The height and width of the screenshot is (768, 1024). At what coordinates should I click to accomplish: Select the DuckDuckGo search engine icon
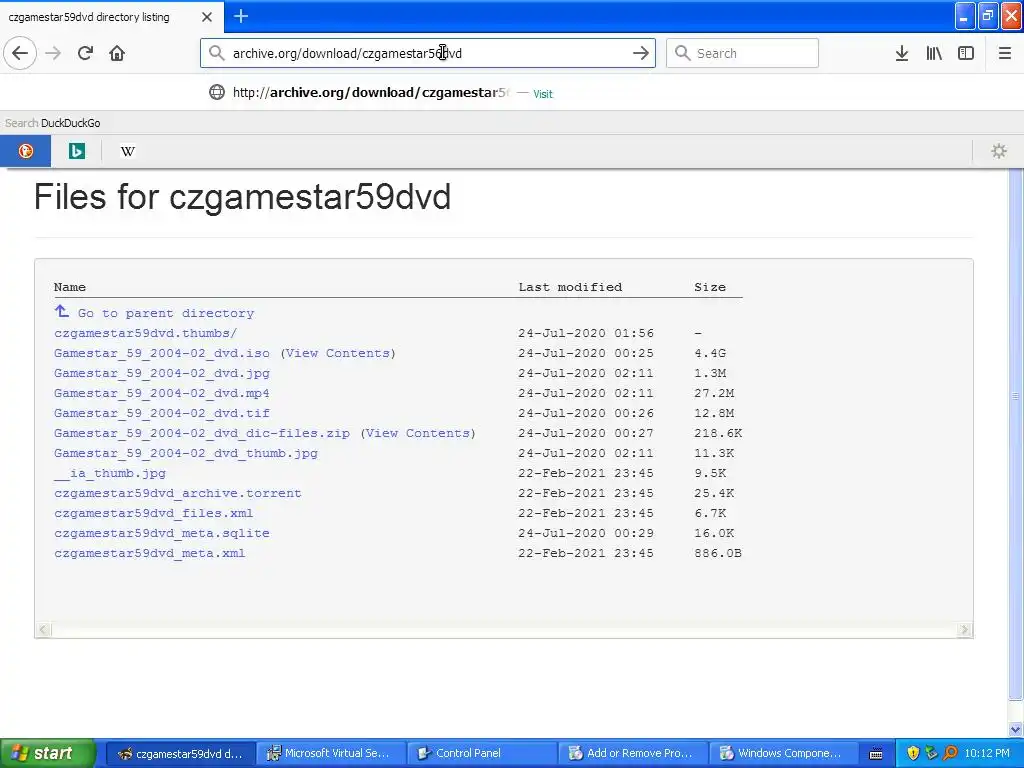25,152
